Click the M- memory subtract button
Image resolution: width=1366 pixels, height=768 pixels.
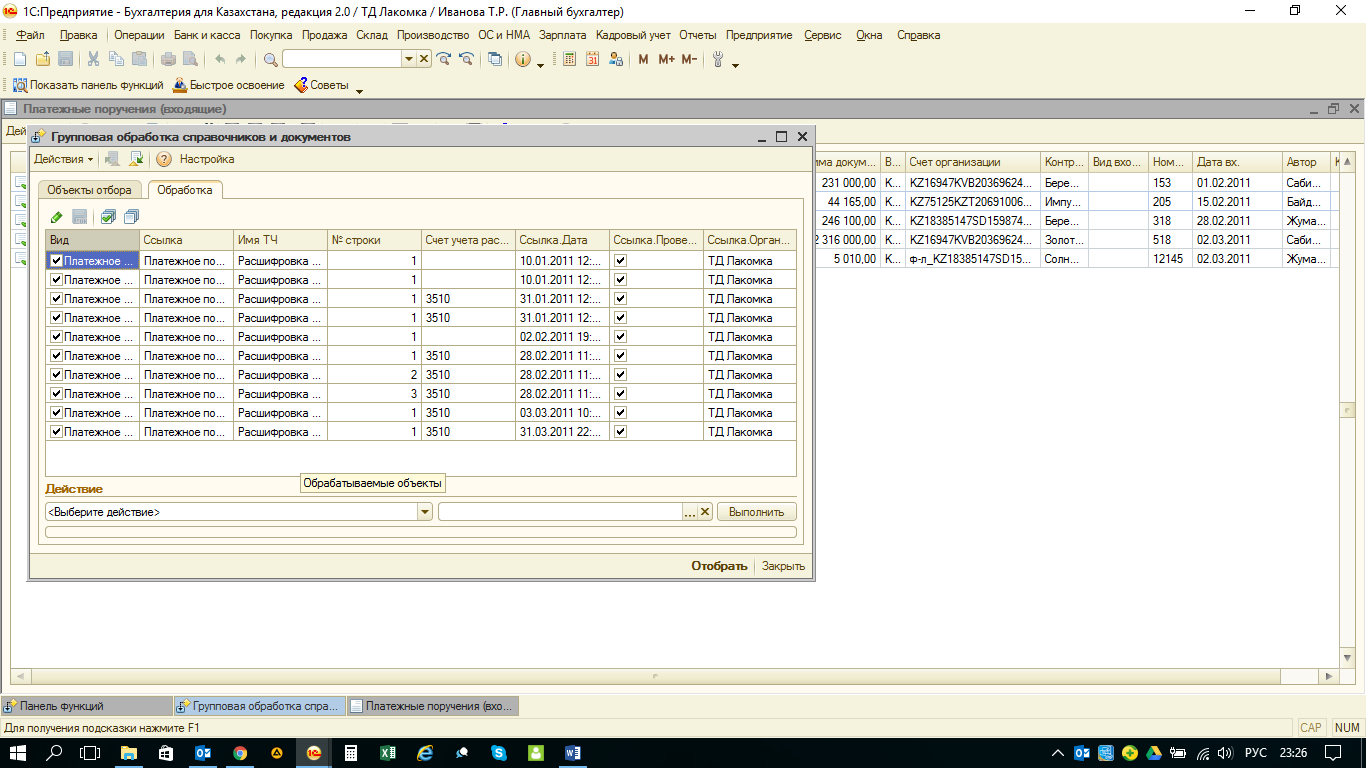point(689,60)
